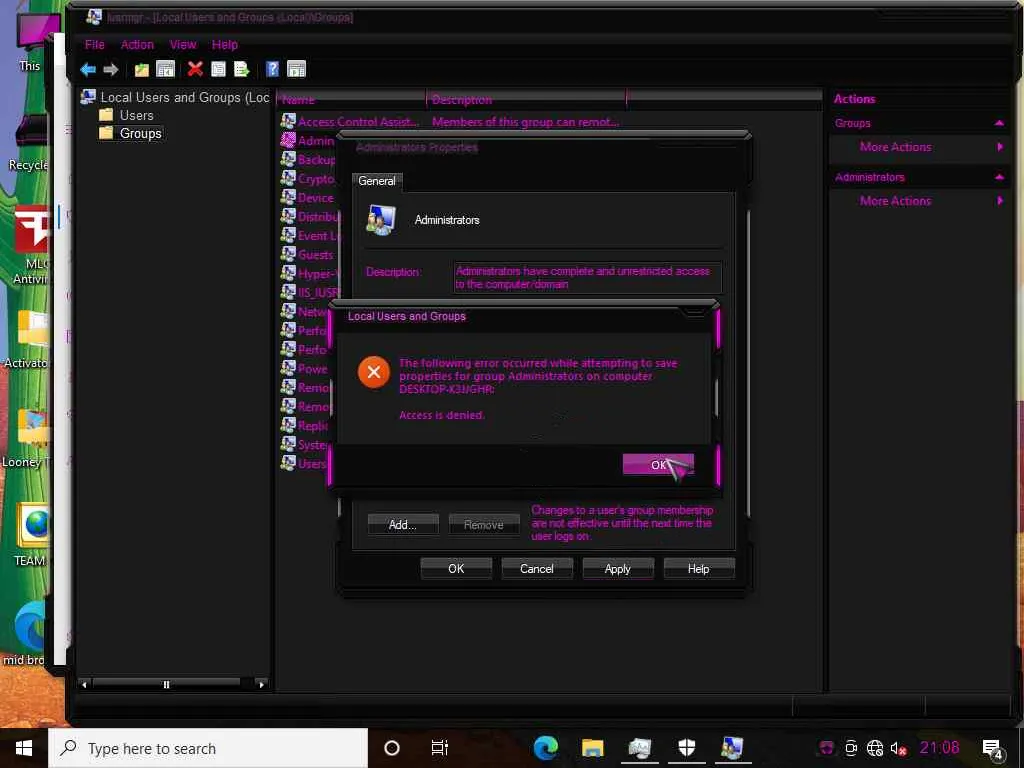Screen dimensions: 1024x768
Task: Click the taskbar search box
Action: coord(208,748)
